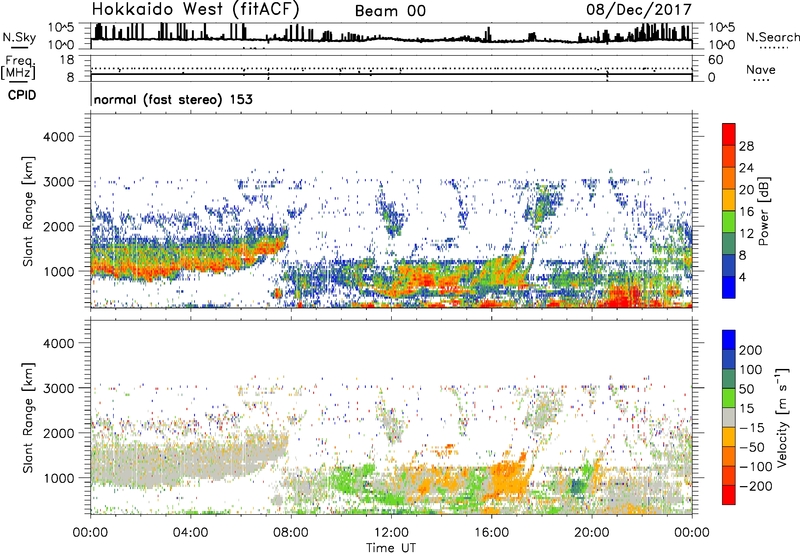The width and height of the screenshot is (800, 554).
Task: Click the 'Nave' legend label
Action: 761,70
